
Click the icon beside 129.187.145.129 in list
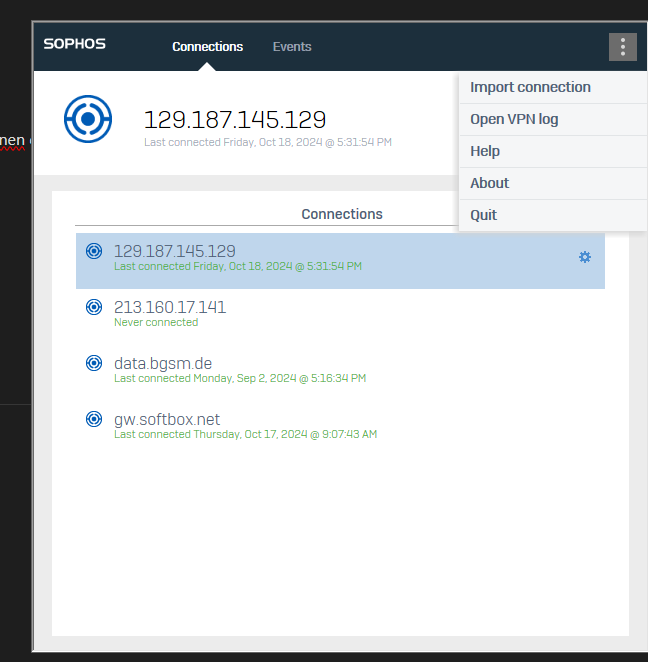click(x=94, y=251)
